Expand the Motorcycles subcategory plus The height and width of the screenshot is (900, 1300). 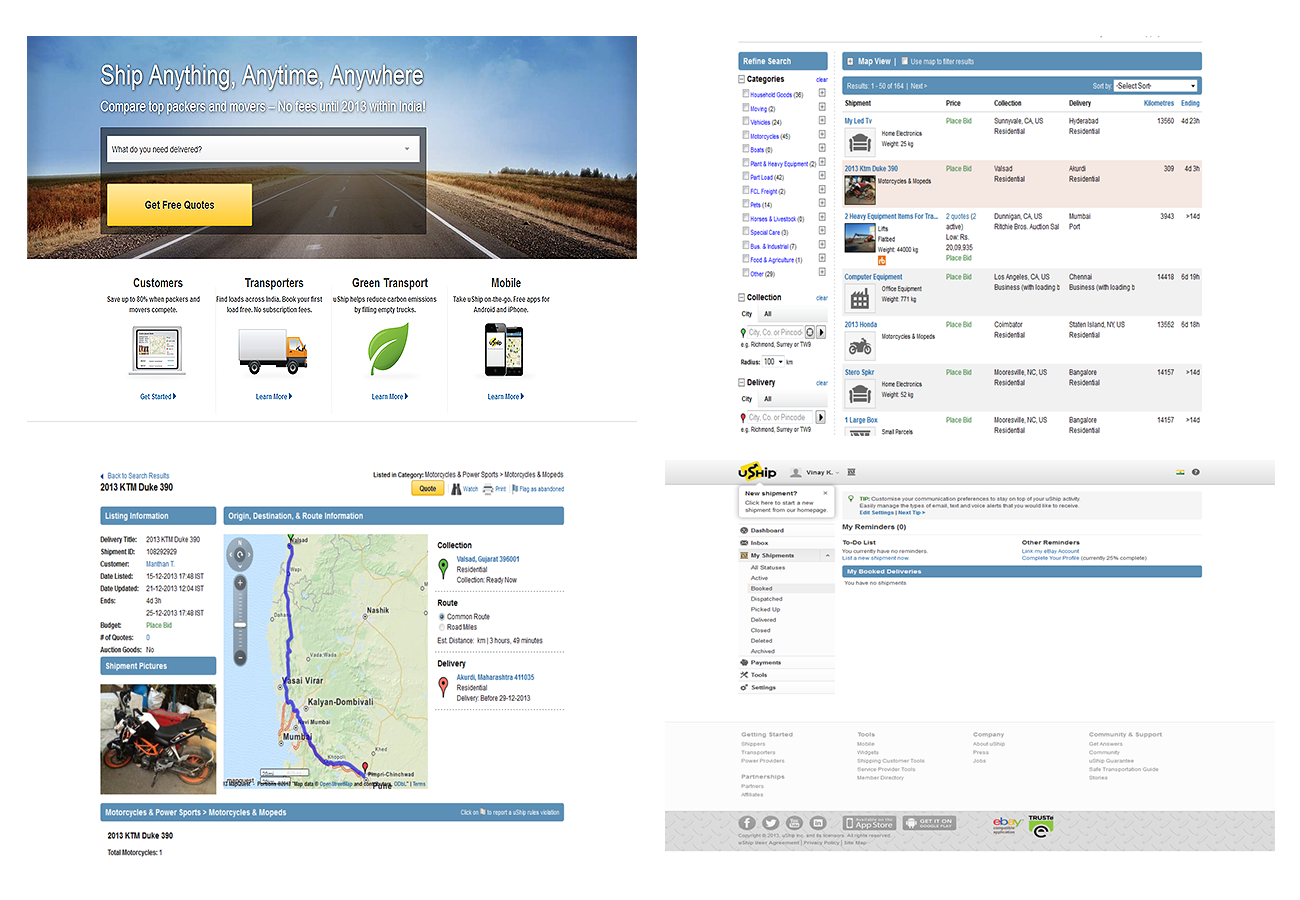[822, 136]
